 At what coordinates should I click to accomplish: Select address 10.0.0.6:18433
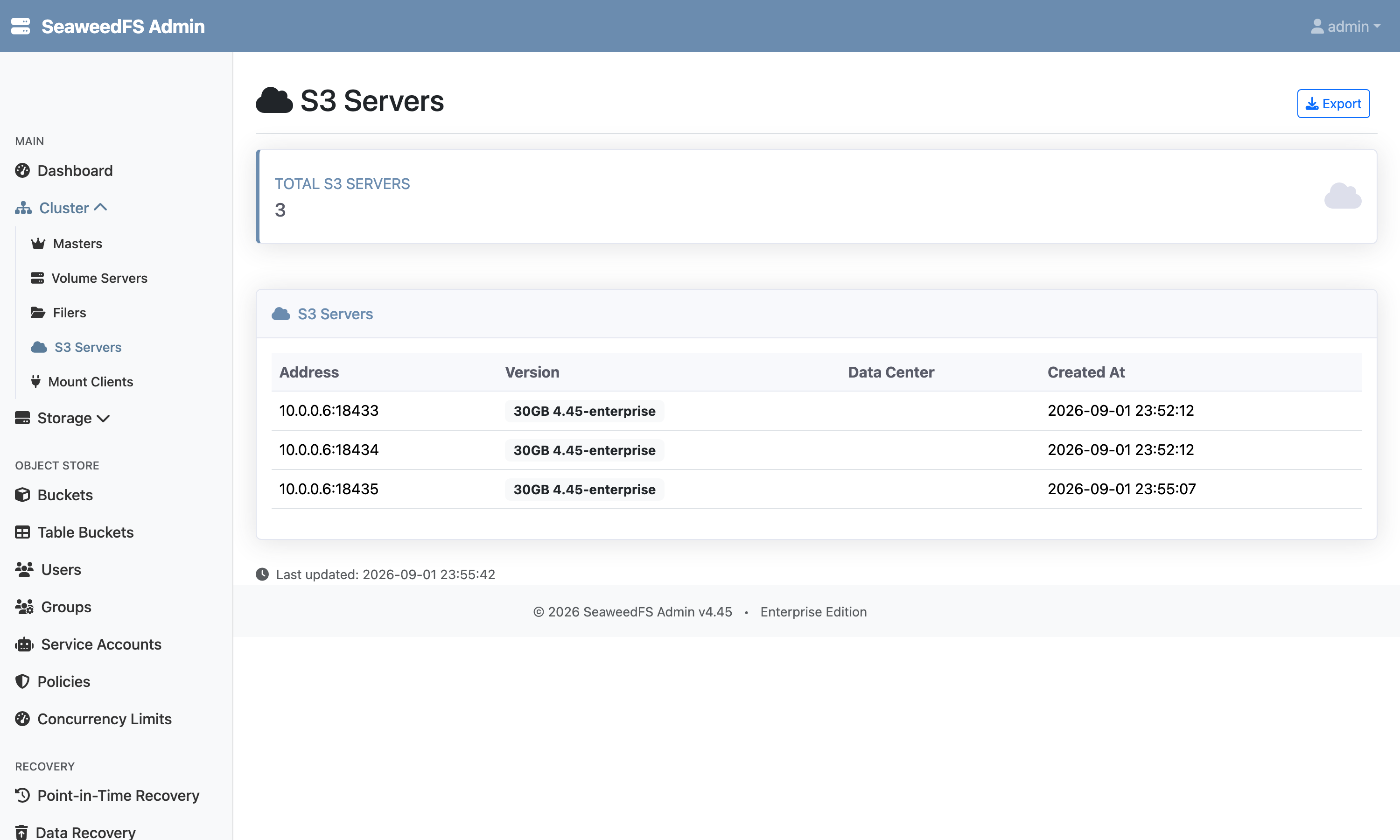(329, 410)
